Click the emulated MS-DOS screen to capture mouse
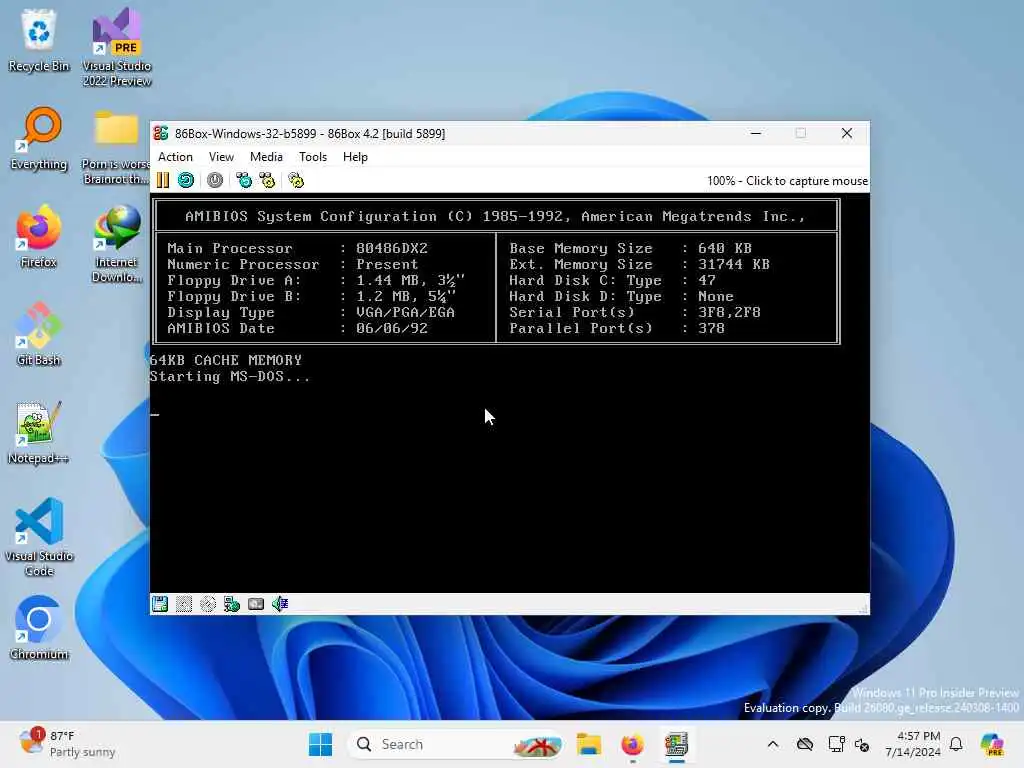This screenshot has width=1024, height=768. 509,392
